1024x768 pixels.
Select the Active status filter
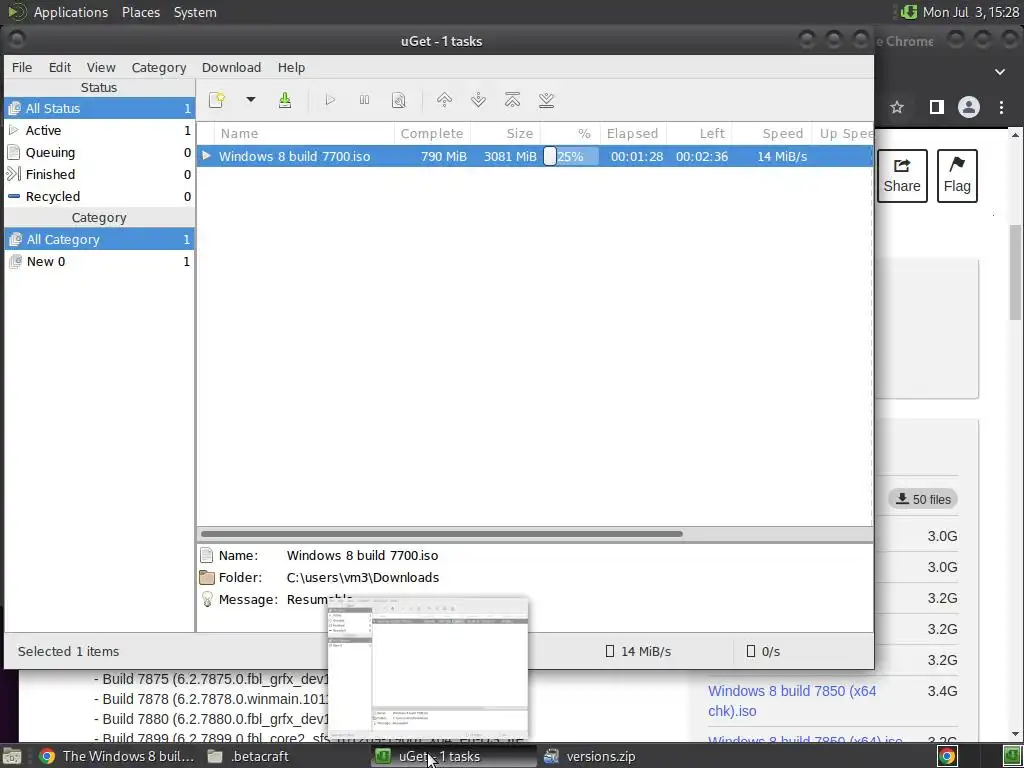coord(99,131)
